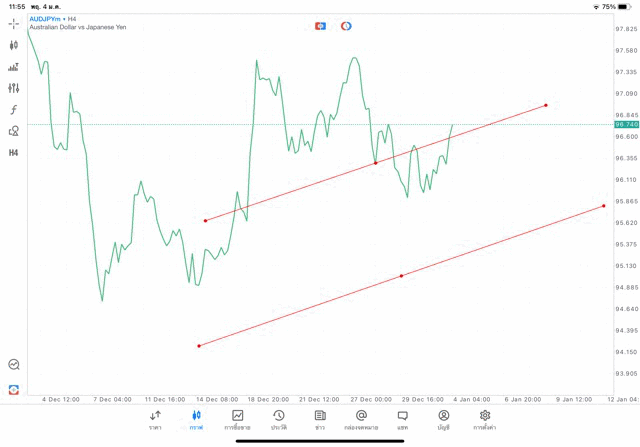640x447 pixels.
Task: Select upper red trendline's right end point
Action: [x=546, y=105]
